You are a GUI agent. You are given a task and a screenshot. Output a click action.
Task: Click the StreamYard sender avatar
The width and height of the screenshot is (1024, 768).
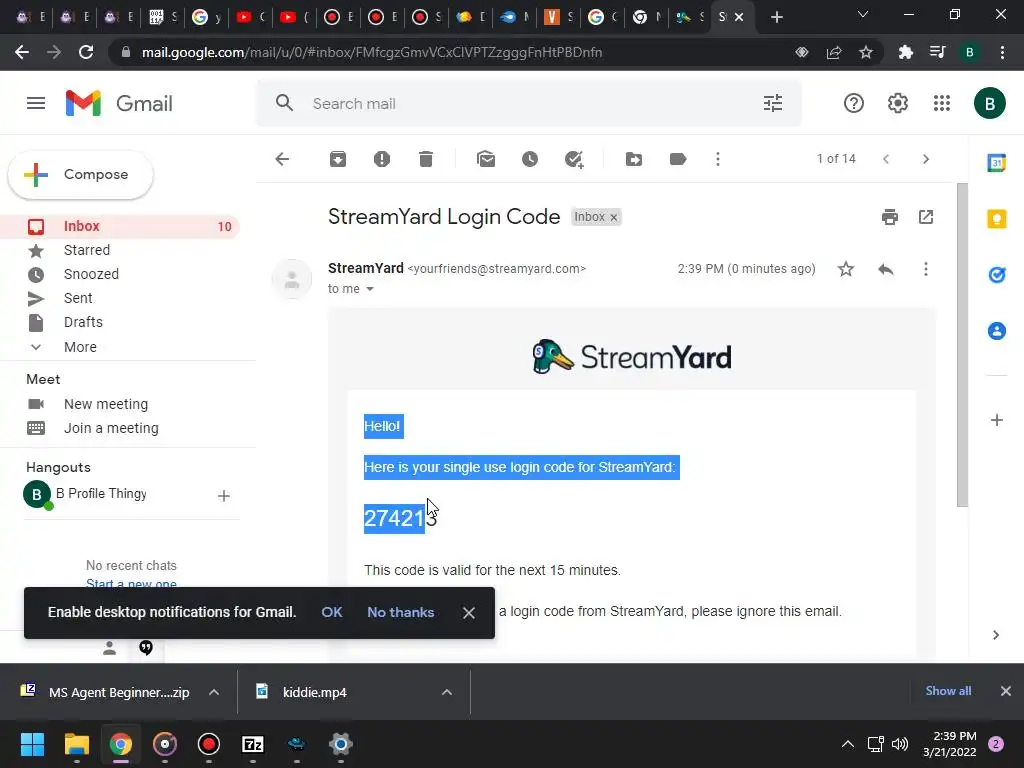(292, 279)
